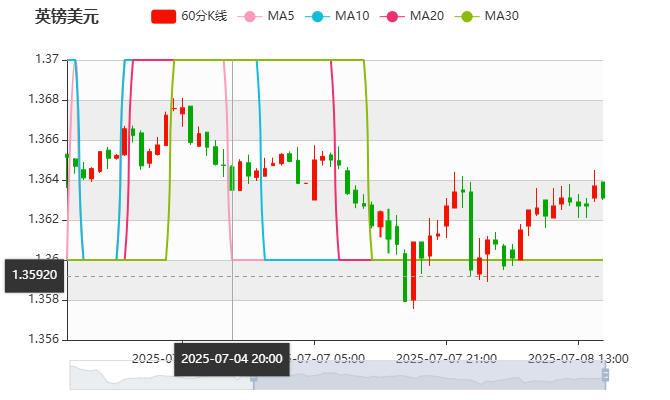The width and height of the screenshot is (670, 400).
Task: Click the pink MA5 legend marker
Action: coord(250,17)
